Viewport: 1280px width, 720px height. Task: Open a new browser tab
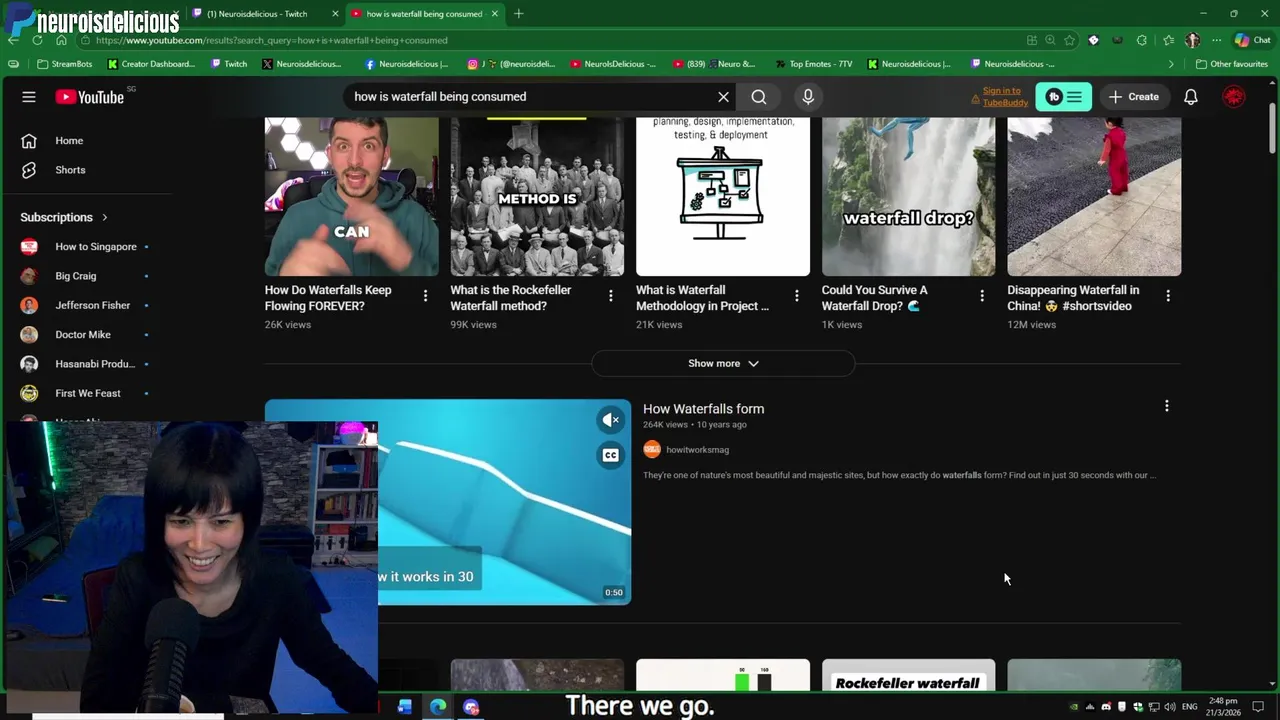[518, 14]
